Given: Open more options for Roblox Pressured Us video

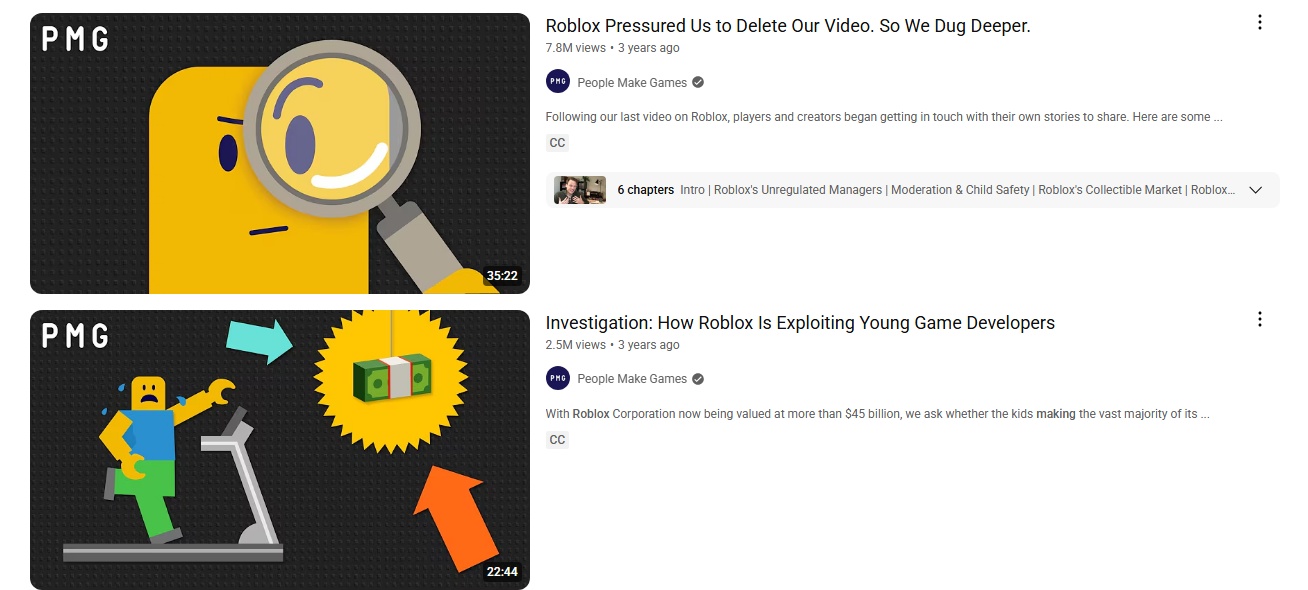Looking at the screenshot, I should click(x=1260, y=22).
